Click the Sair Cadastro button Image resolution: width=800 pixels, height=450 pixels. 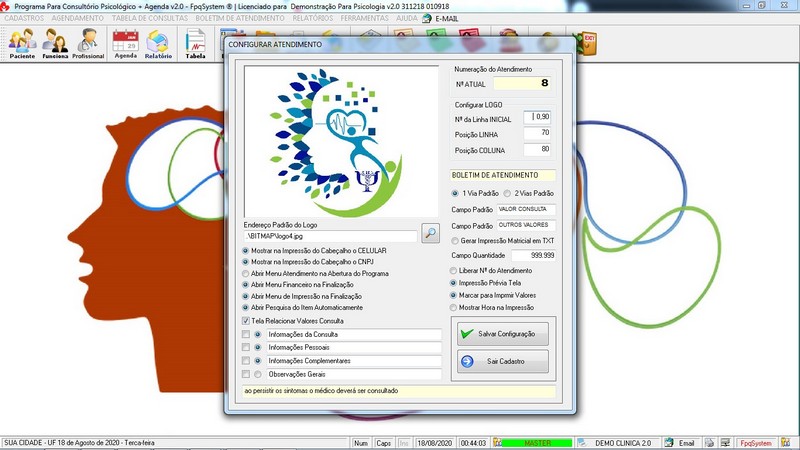[x=503, y=361]
